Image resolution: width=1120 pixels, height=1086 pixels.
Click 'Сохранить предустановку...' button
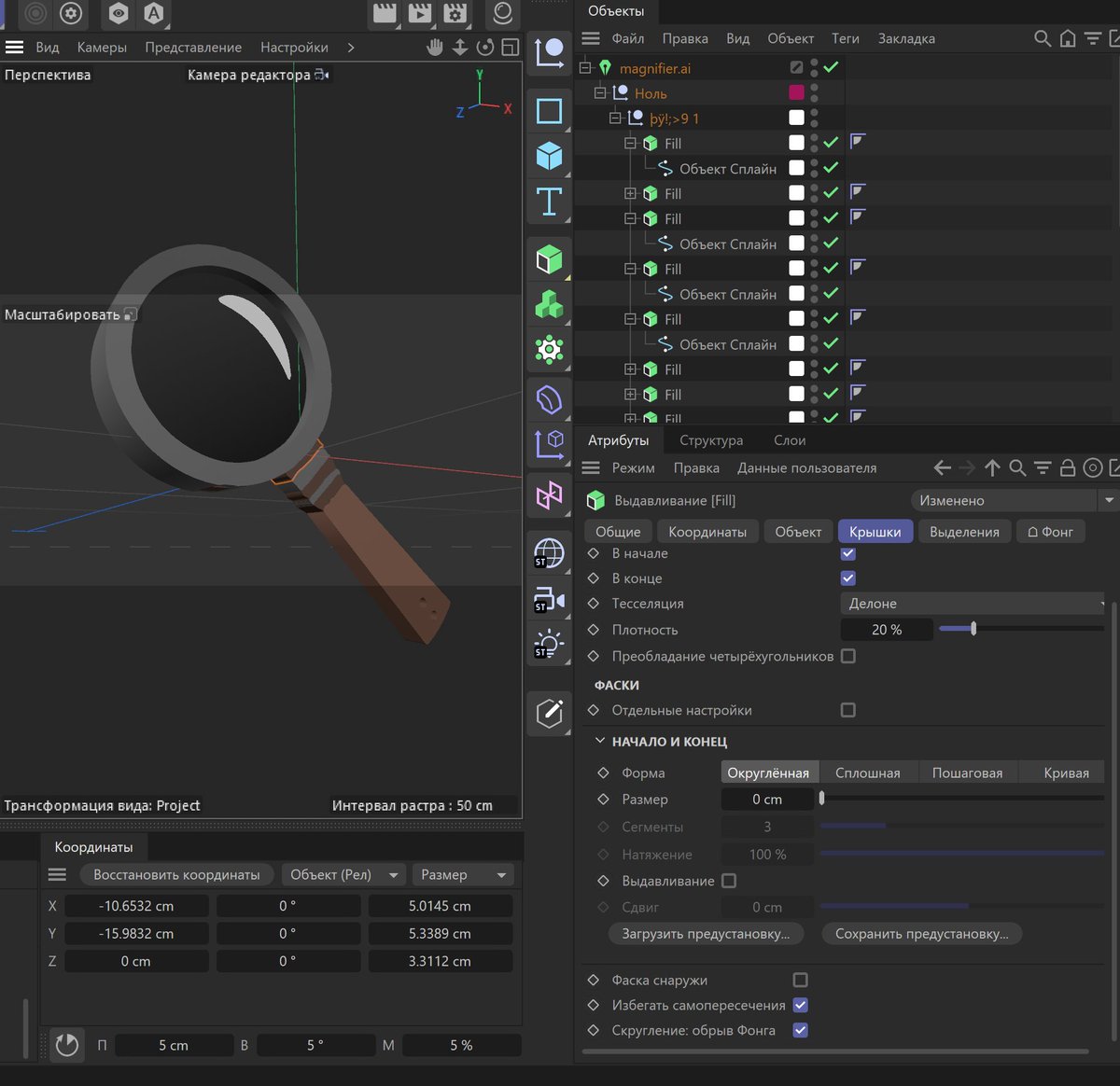(x=922, y=933)
